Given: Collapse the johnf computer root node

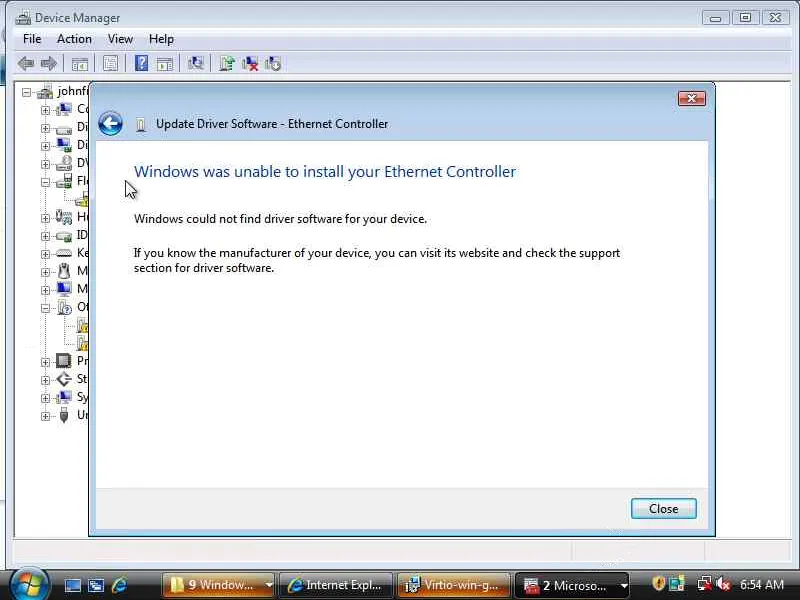Looking at the screenshot, I should (27, 92).
